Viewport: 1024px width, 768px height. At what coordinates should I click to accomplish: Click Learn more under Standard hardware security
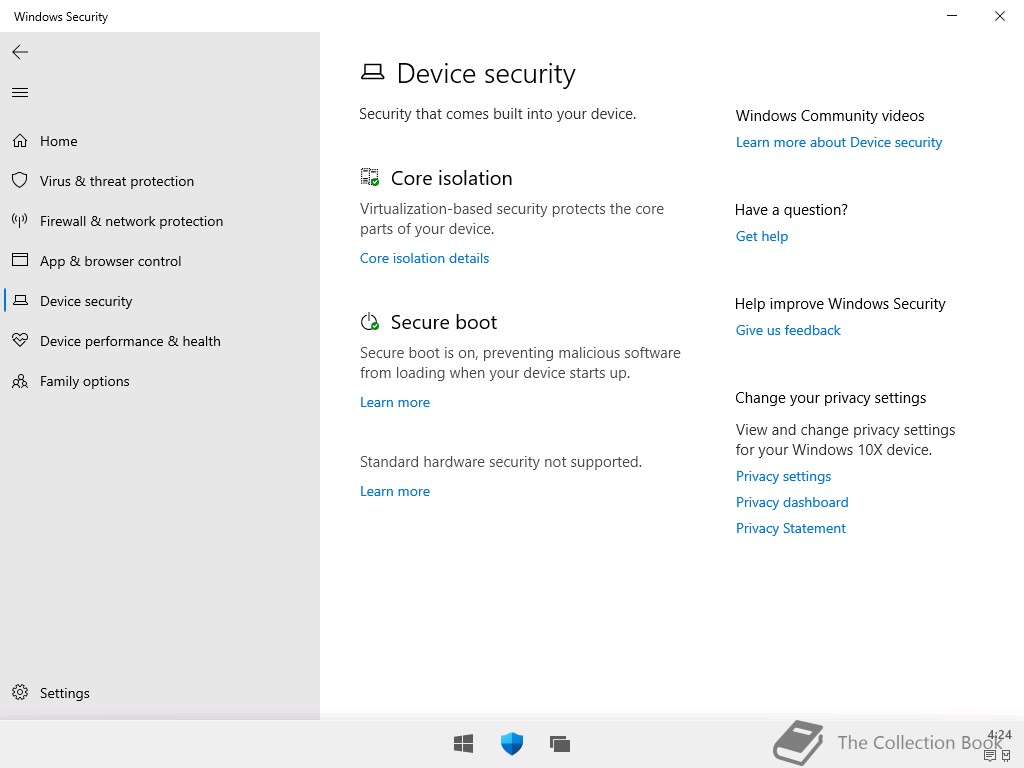coord(395,491)
